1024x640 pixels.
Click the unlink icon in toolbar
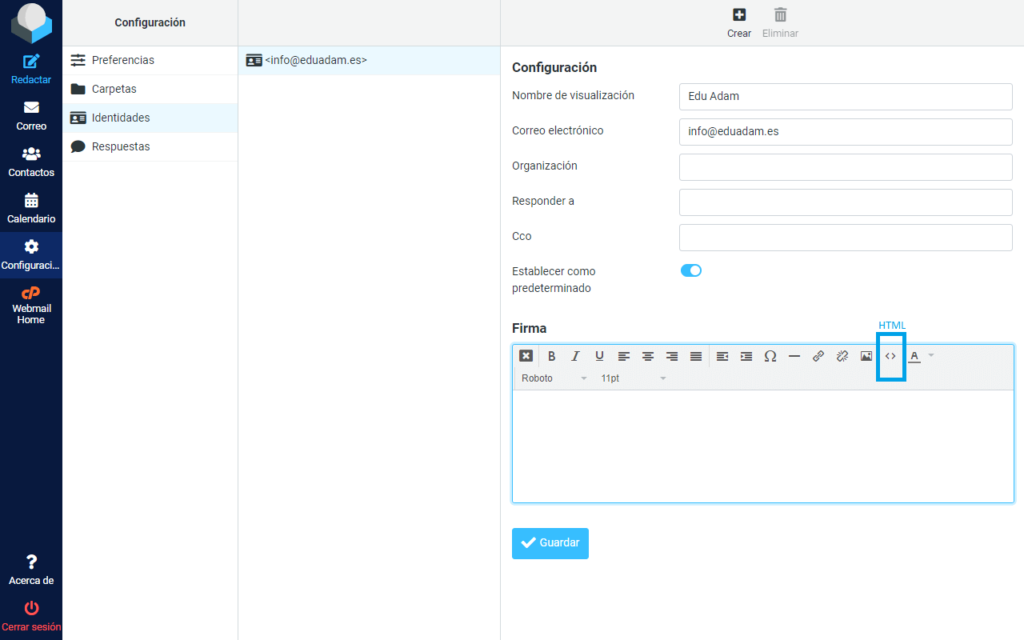842,356
